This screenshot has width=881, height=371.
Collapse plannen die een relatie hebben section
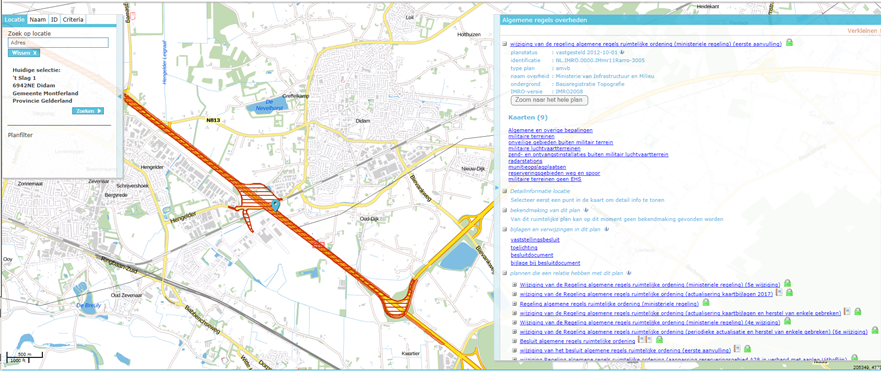coord(505,273)
